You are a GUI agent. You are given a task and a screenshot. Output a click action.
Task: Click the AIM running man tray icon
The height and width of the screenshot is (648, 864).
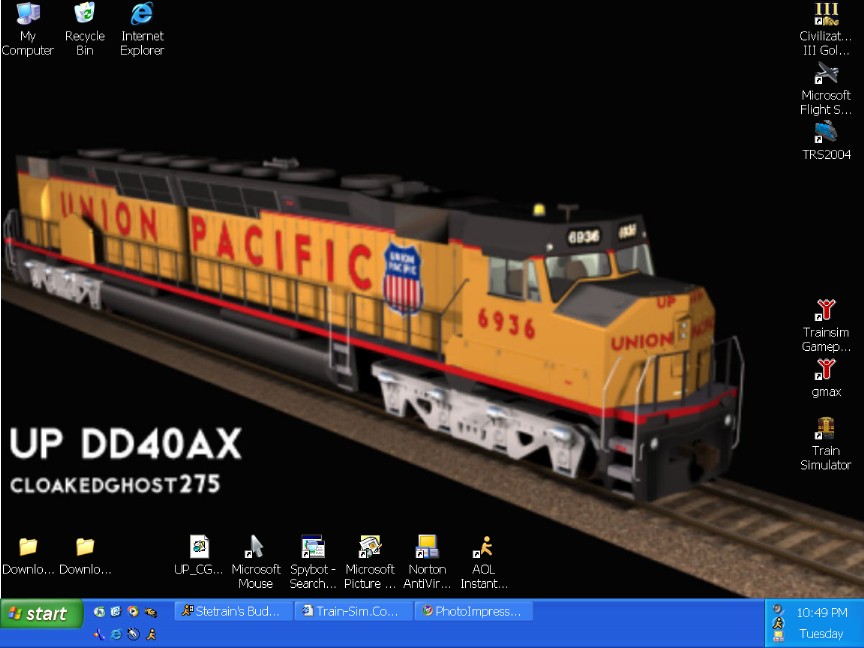coord(778,623)
